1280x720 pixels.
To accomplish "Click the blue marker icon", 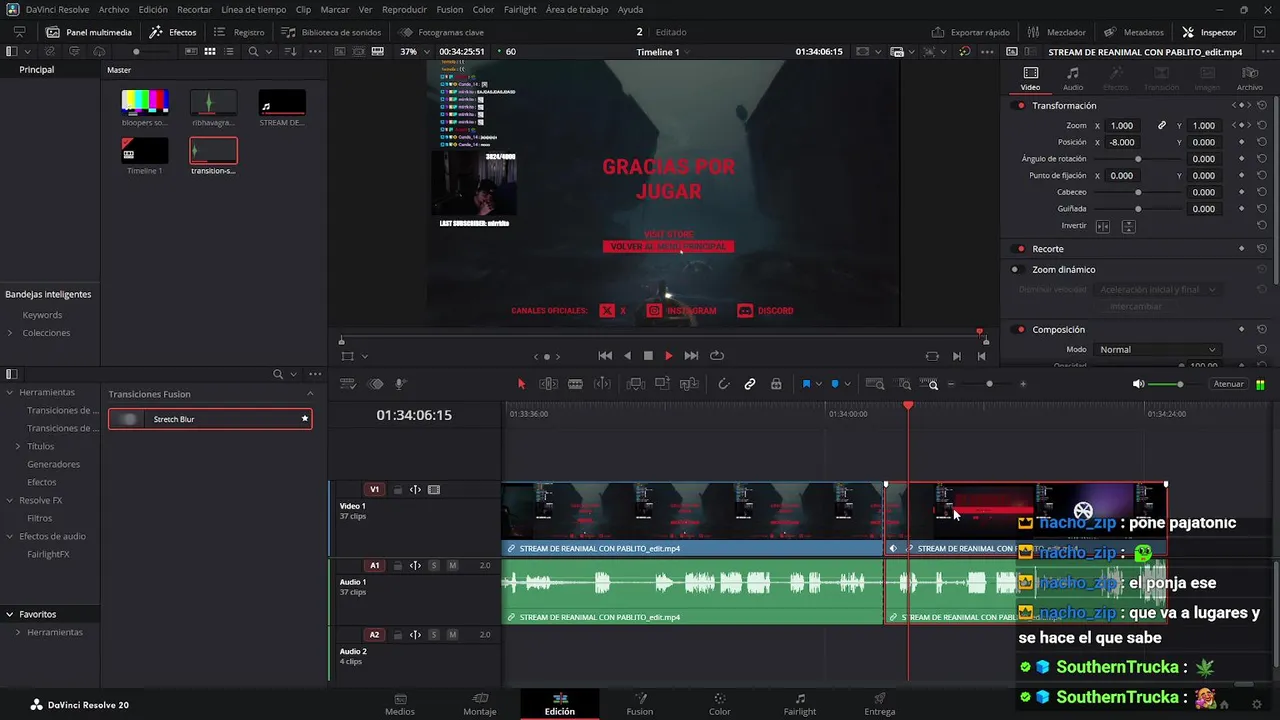I will tap(835, 384).
